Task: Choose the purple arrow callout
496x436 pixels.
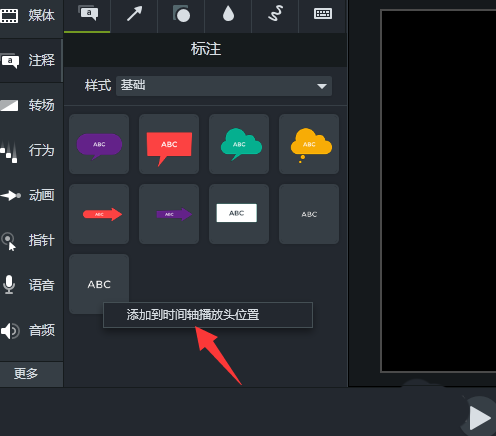Action: (169, 214)
